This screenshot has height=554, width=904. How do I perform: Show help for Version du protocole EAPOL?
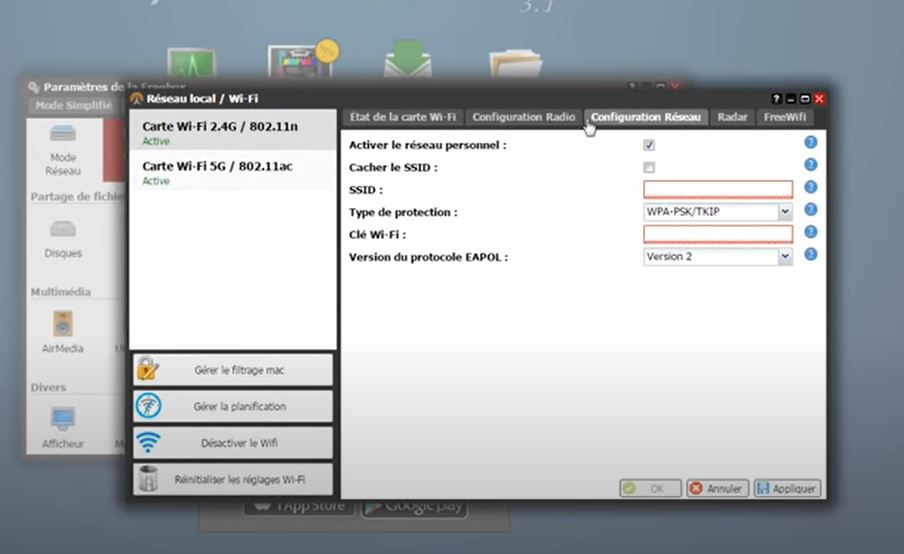click(x=811, y=254)
